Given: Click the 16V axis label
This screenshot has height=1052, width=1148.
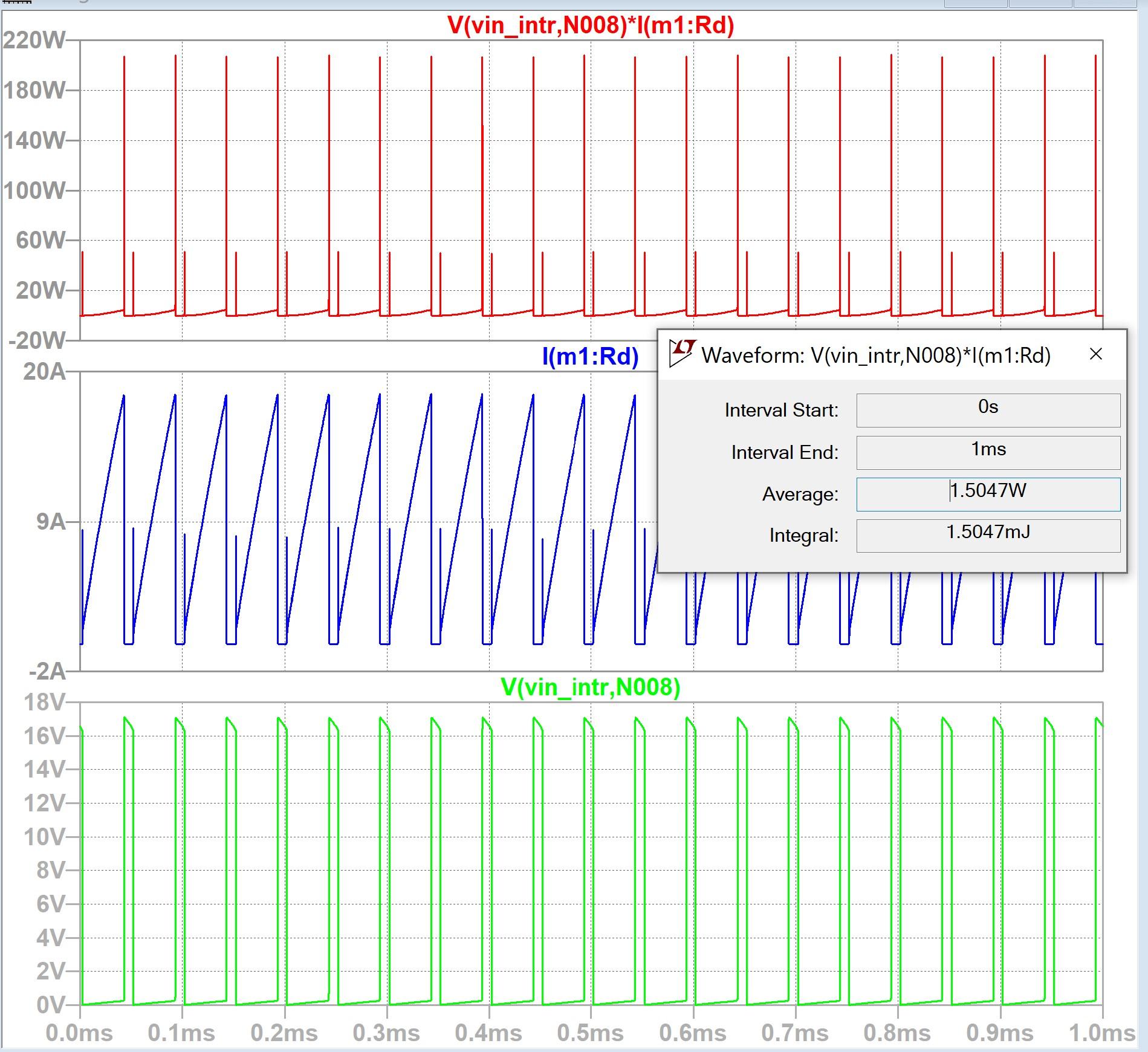Looking at the screenshot, I should point(44,736).
